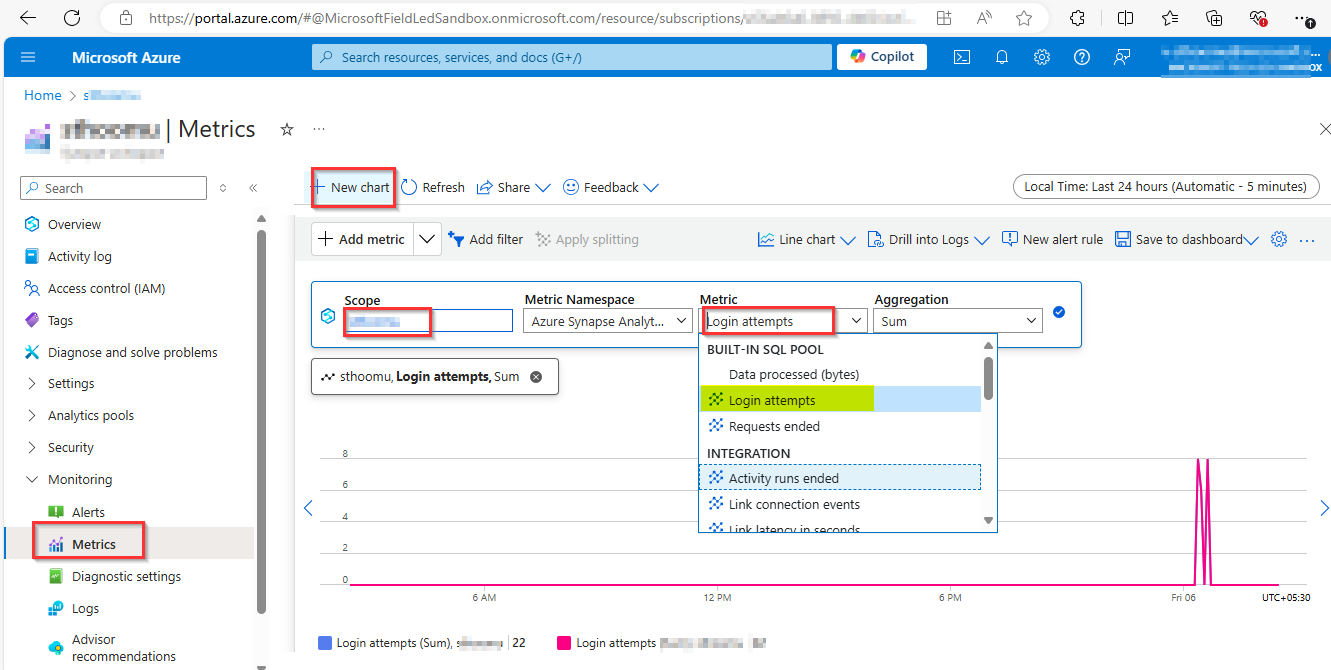Collapse the left navigation menu

pos(253,188)
